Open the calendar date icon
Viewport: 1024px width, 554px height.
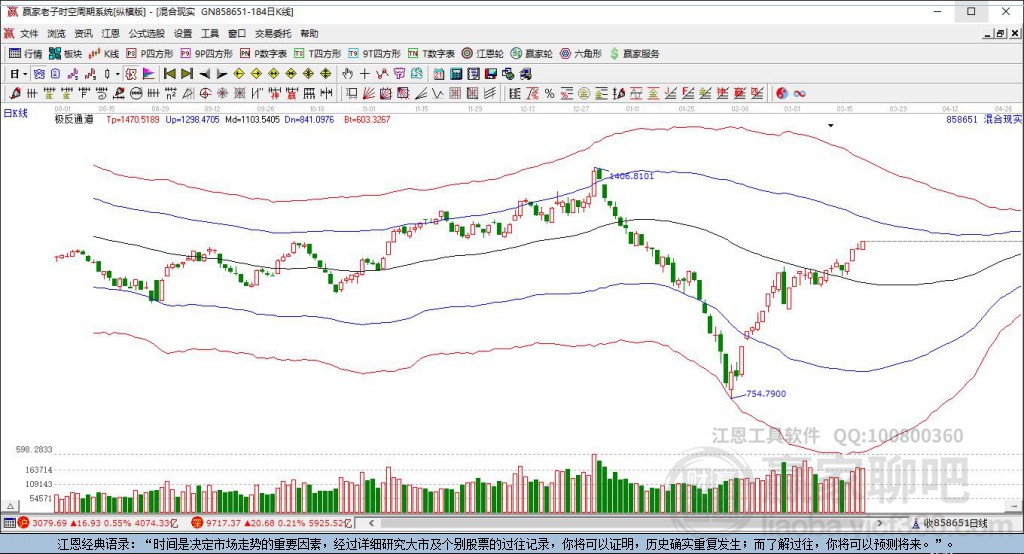point(439,74)
